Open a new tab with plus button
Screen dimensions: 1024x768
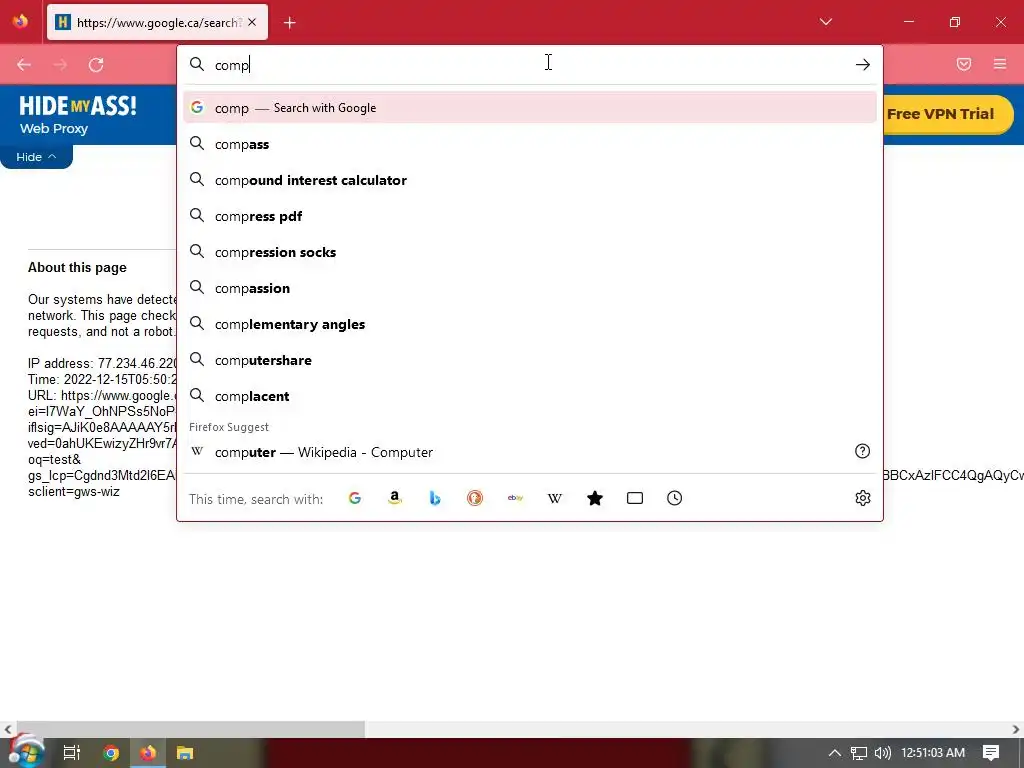[290, 23]
